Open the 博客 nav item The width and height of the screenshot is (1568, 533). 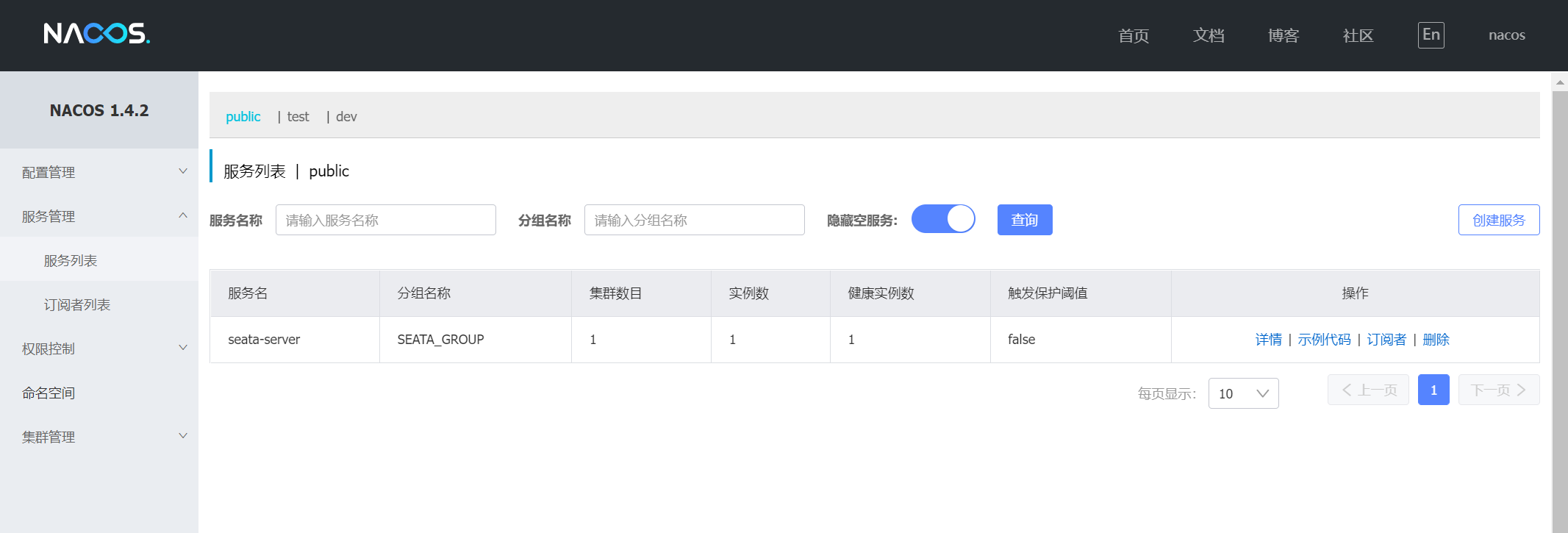point(1284,35)
